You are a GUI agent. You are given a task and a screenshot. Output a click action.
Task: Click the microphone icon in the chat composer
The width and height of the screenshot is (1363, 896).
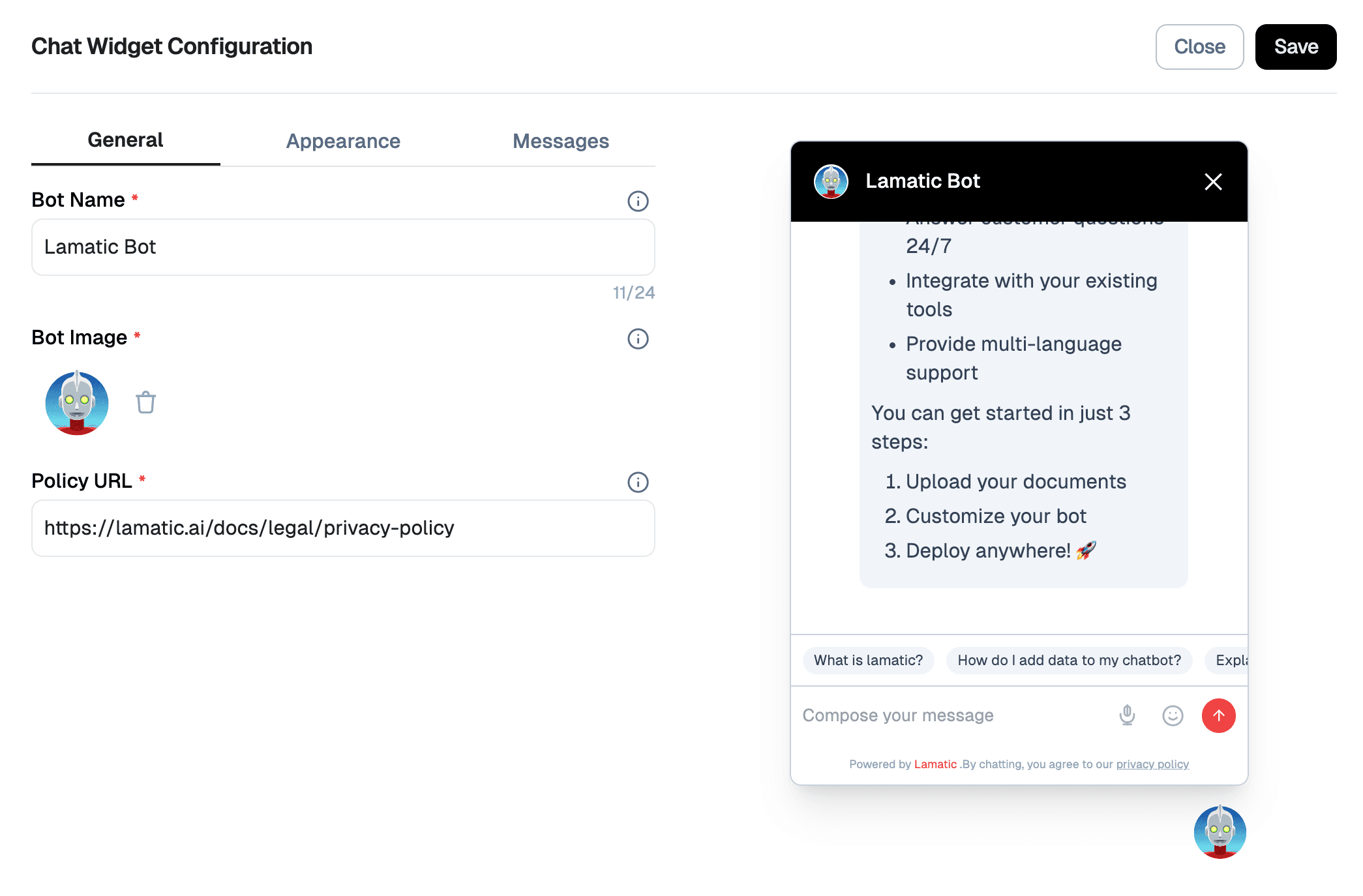(x=1126, y=715)
